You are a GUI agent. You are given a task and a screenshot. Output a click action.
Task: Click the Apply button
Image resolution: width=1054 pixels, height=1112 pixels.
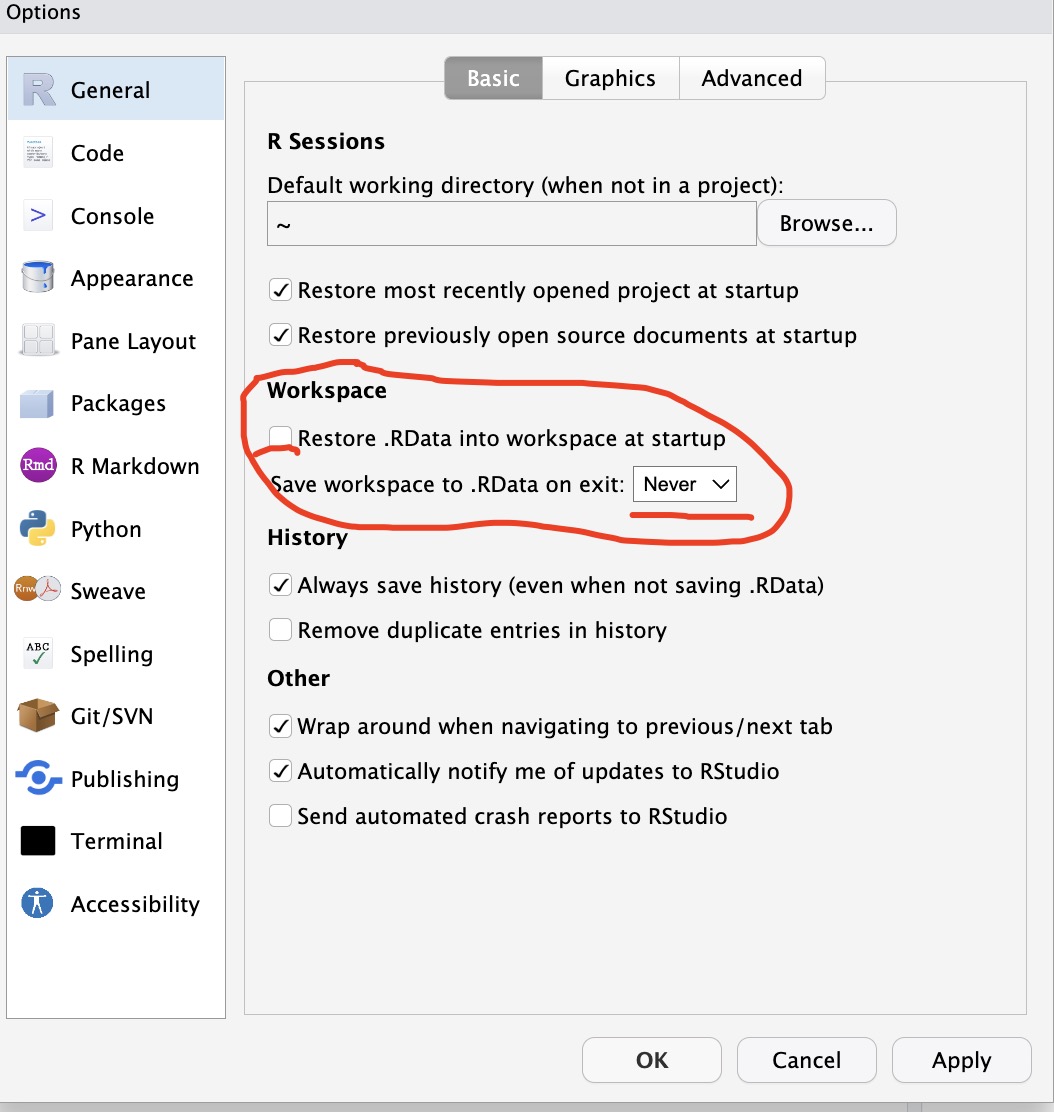962,1060
